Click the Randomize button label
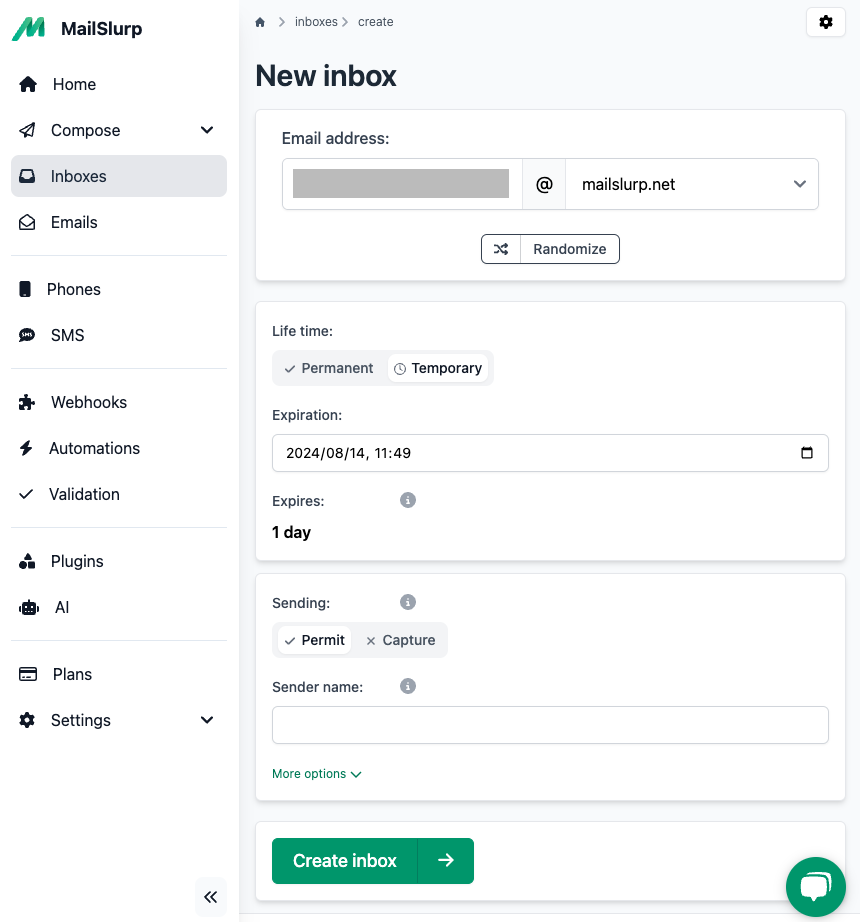Screen dimensions: 860x922 (570, 249)
